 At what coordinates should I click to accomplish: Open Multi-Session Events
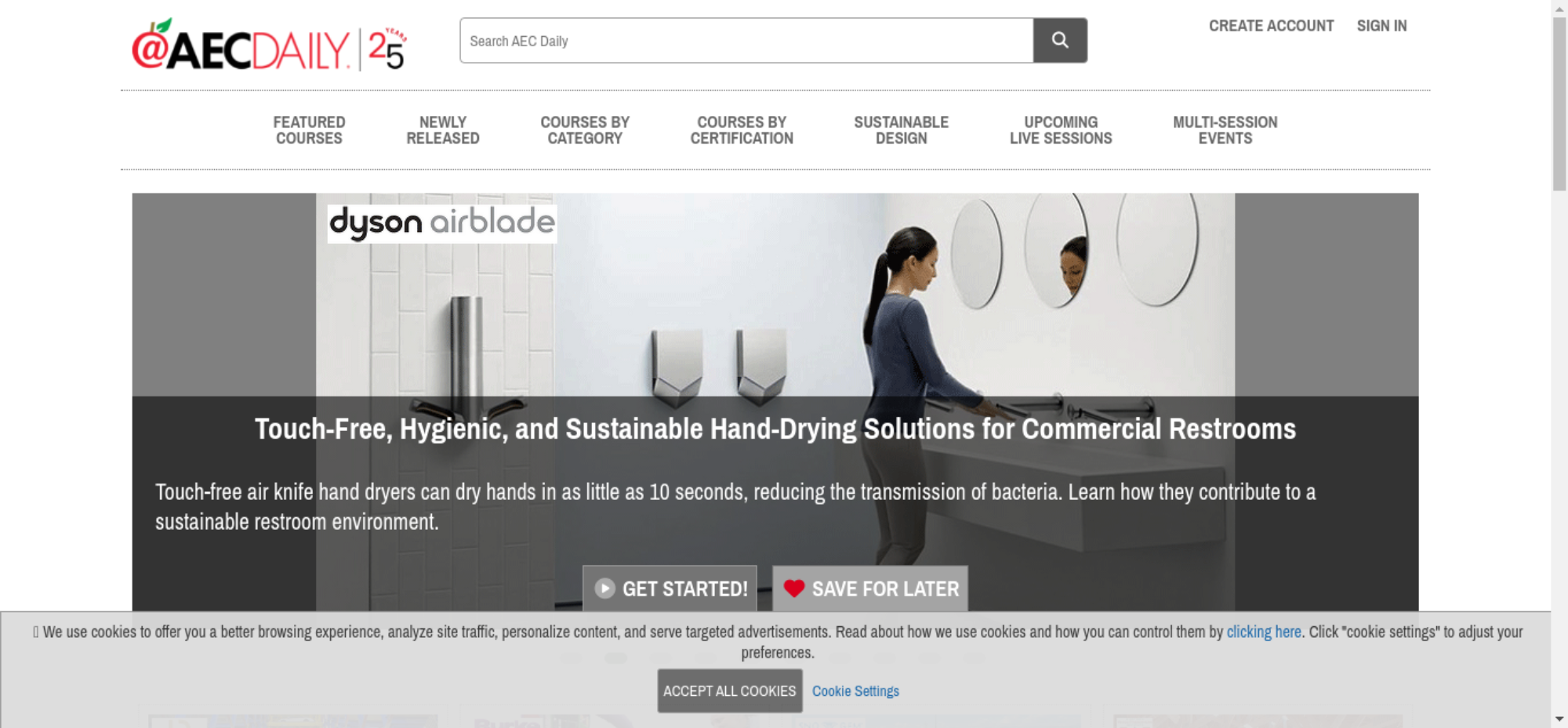tap(1225, 130)
